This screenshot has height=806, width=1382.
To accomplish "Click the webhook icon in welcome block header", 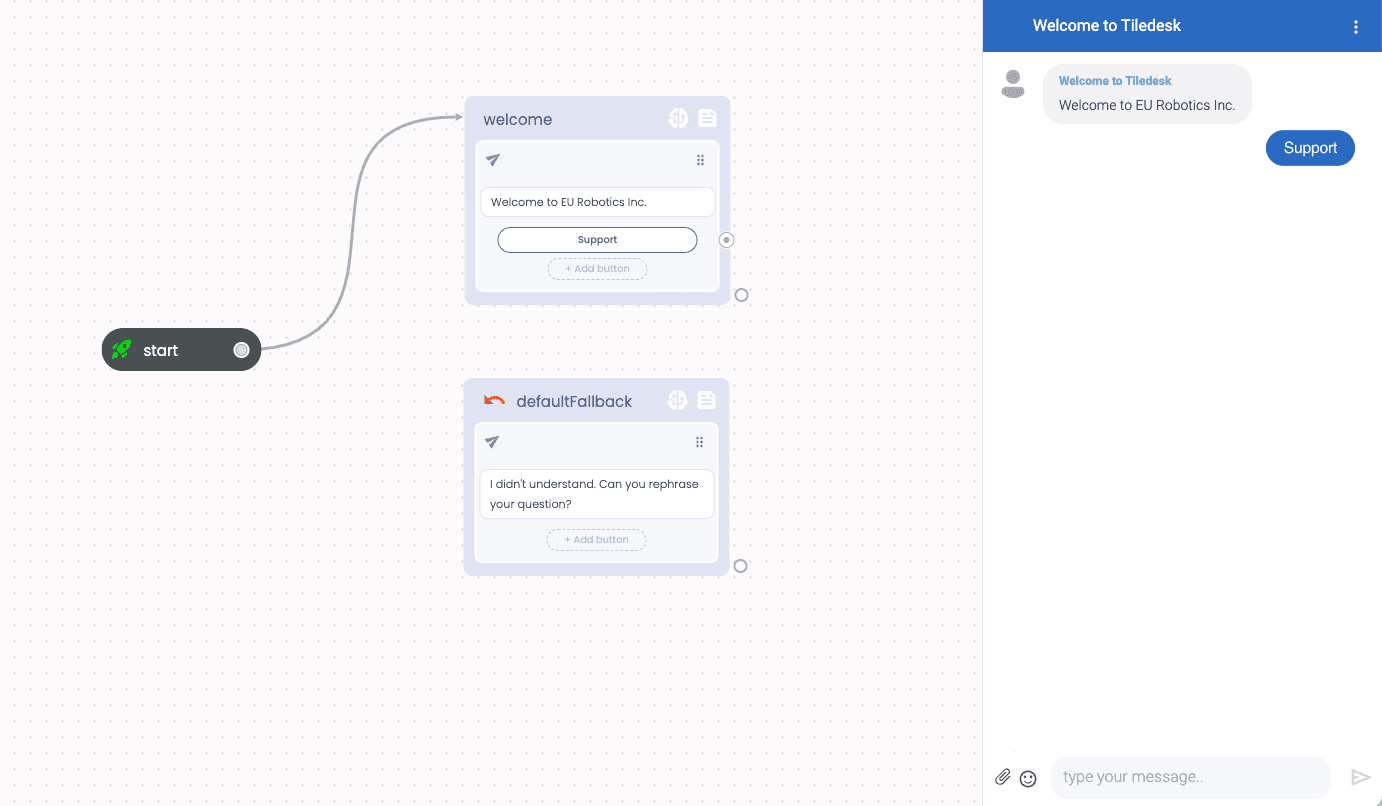I will 678,119.
